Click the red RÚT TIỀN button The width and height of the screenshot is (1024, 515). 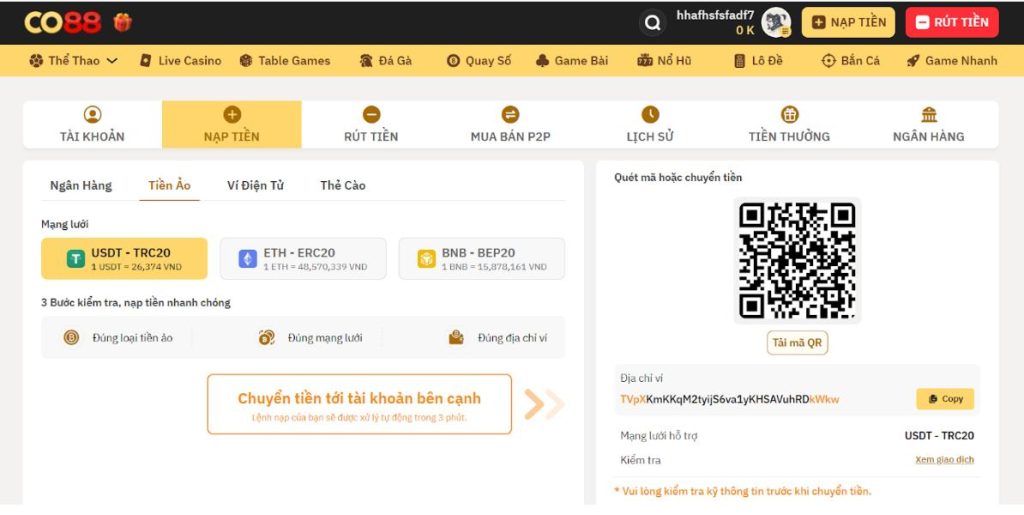(952, 22)
